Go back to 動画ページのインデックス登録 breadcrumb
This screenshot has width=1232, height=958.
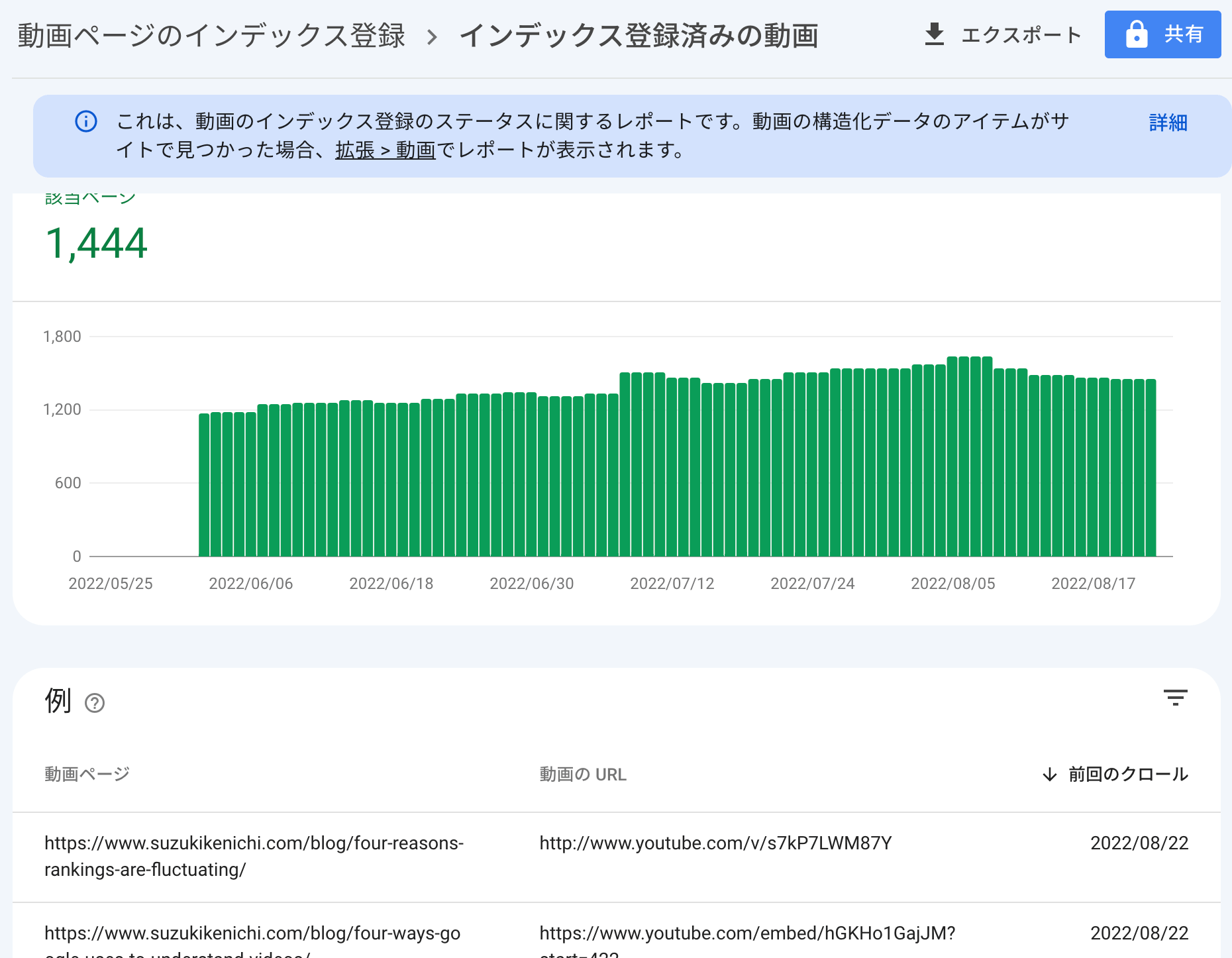[x=211, y=36]
